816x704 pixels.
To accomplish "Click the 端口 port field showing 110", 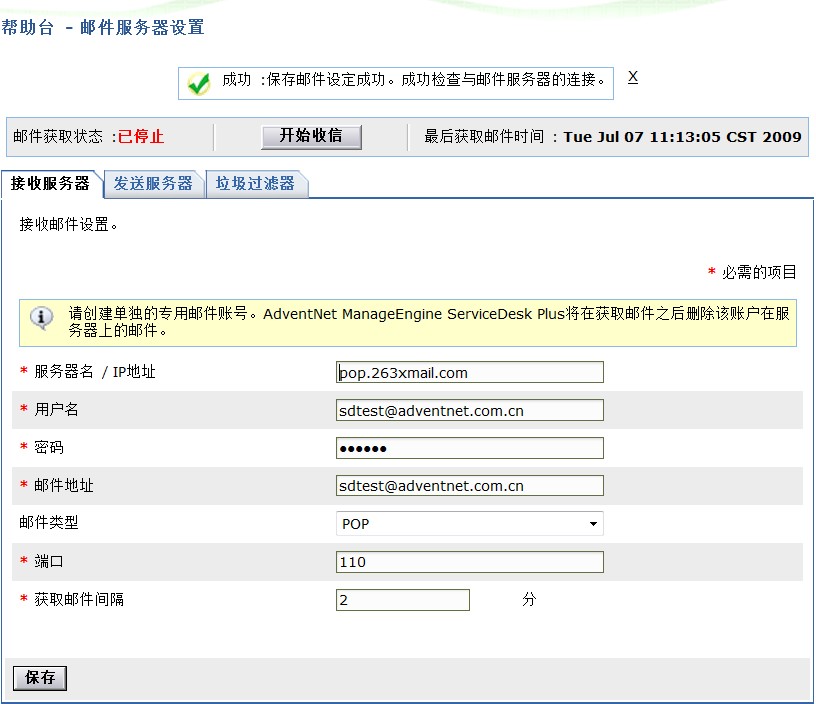I will pos(470,561).
